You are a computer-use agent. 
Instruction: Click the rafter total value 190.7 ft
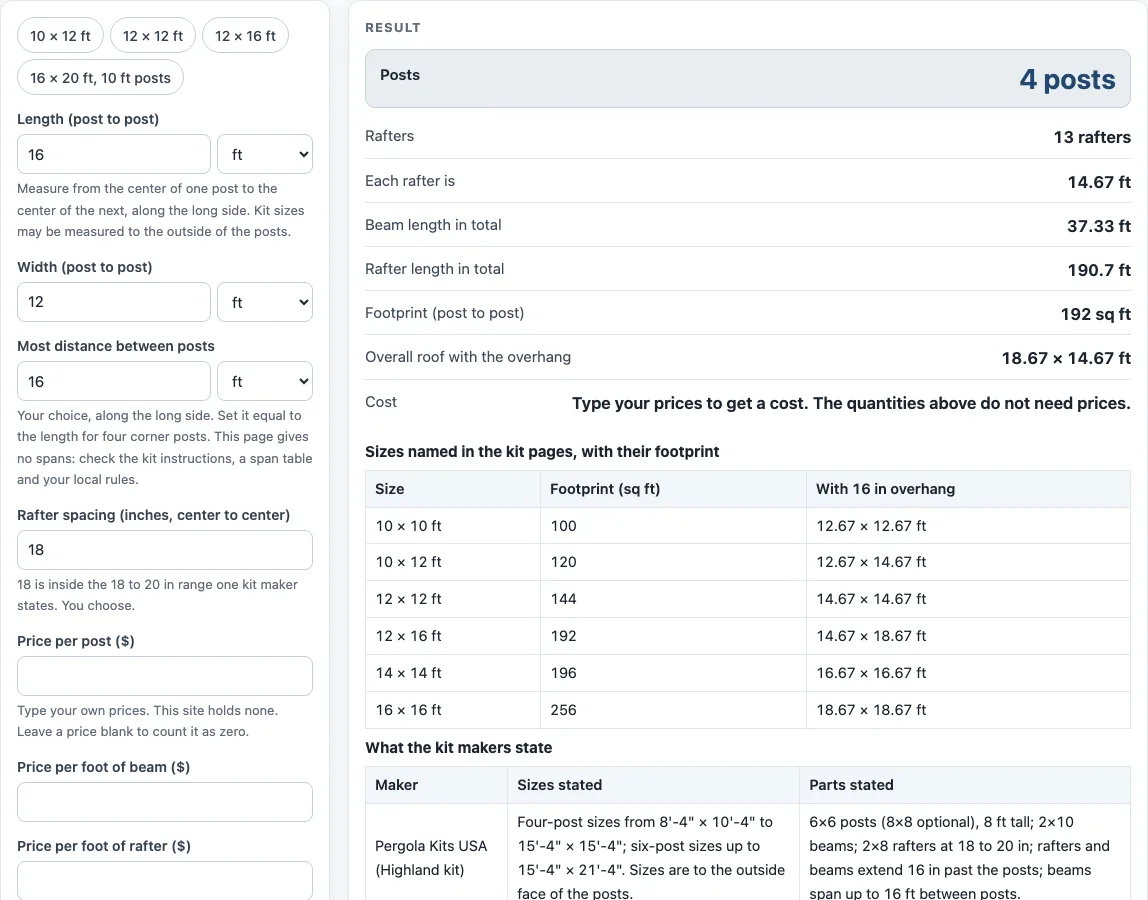(1099, 269)
